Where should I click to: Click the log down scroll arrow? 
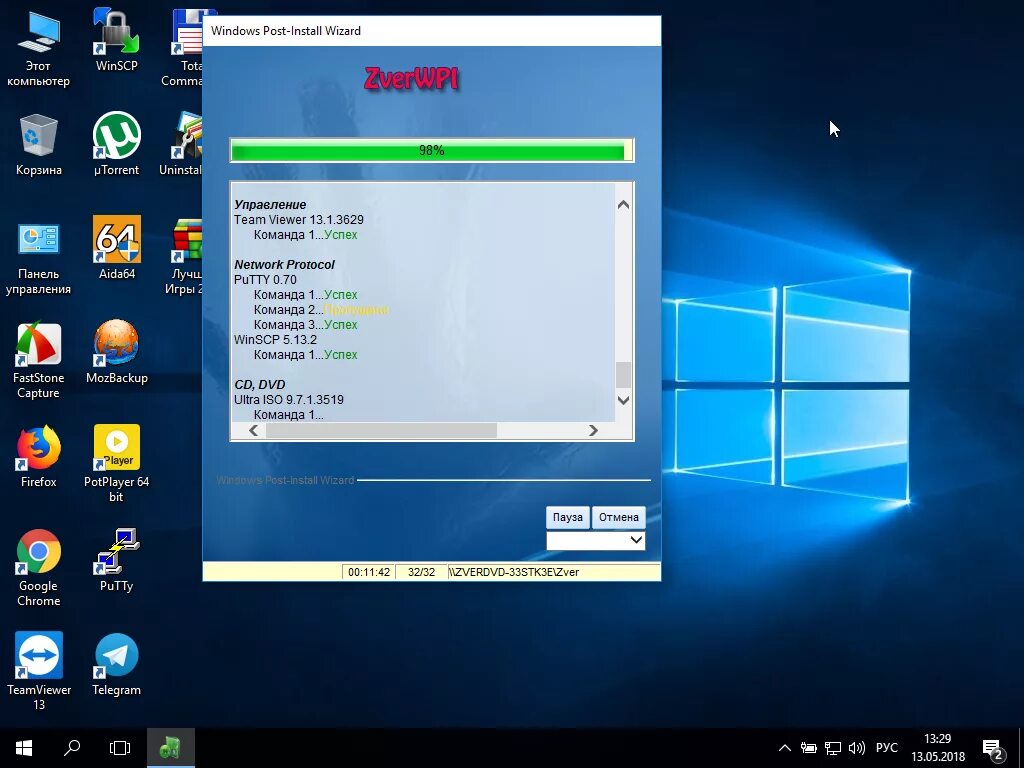click(624, 400)
